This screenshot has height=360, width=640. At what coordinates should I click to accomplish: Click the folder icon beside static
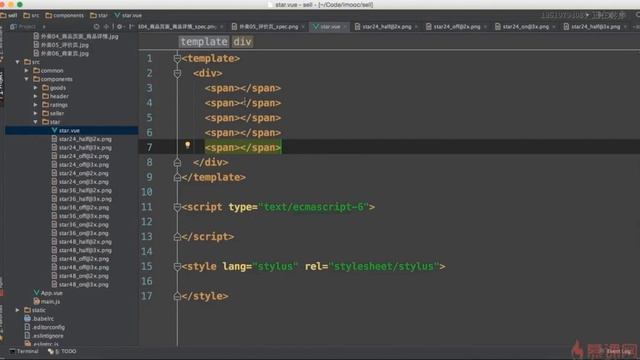point(27,310)
